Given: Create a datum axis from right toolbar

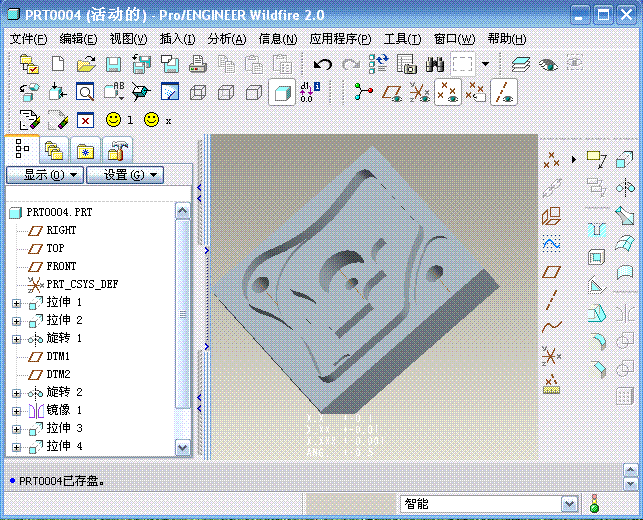Looking at the screenshot, I should [552, 300].
